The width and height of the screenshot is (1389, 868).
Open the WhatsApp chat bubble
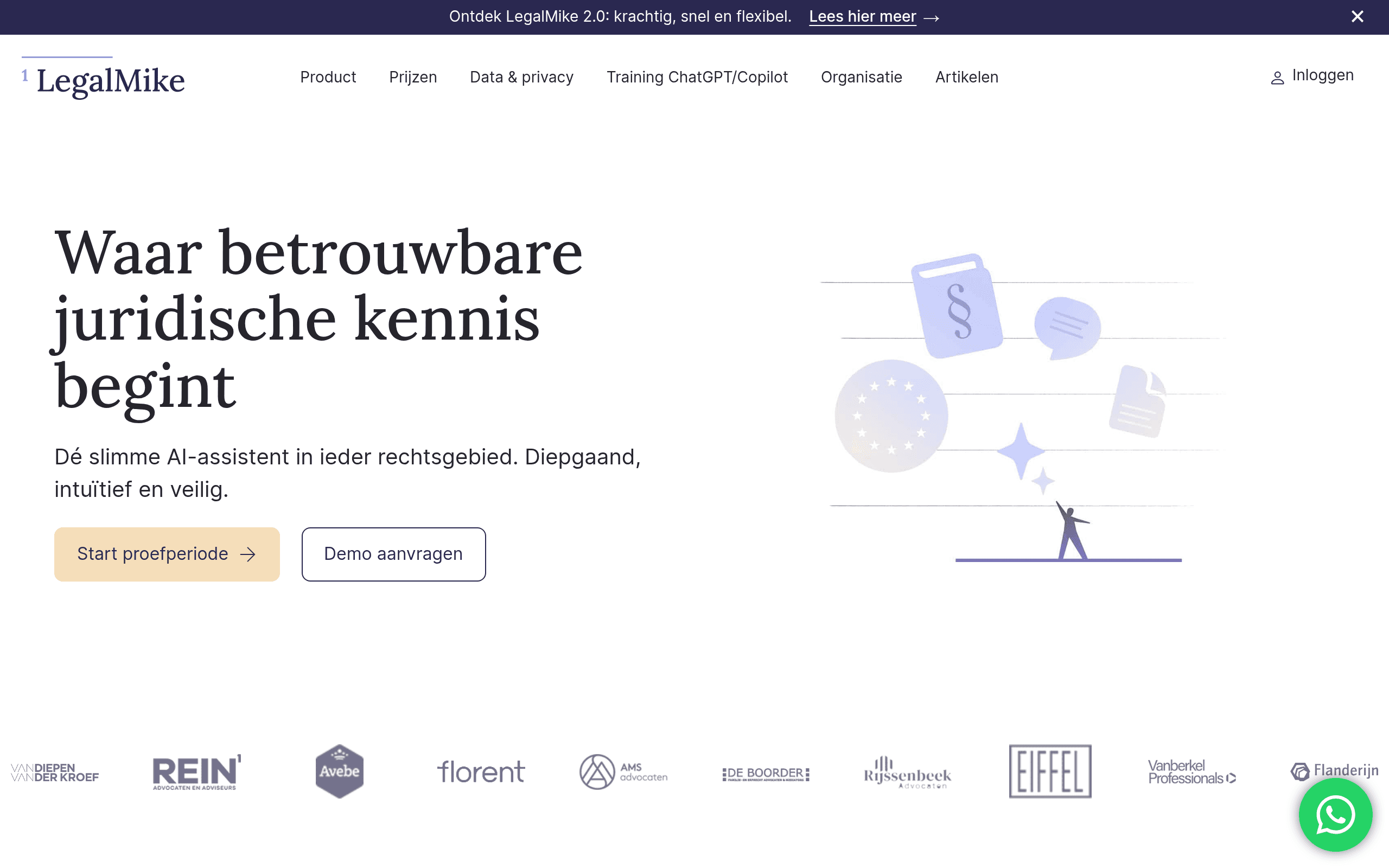(x=1335, y=815)
